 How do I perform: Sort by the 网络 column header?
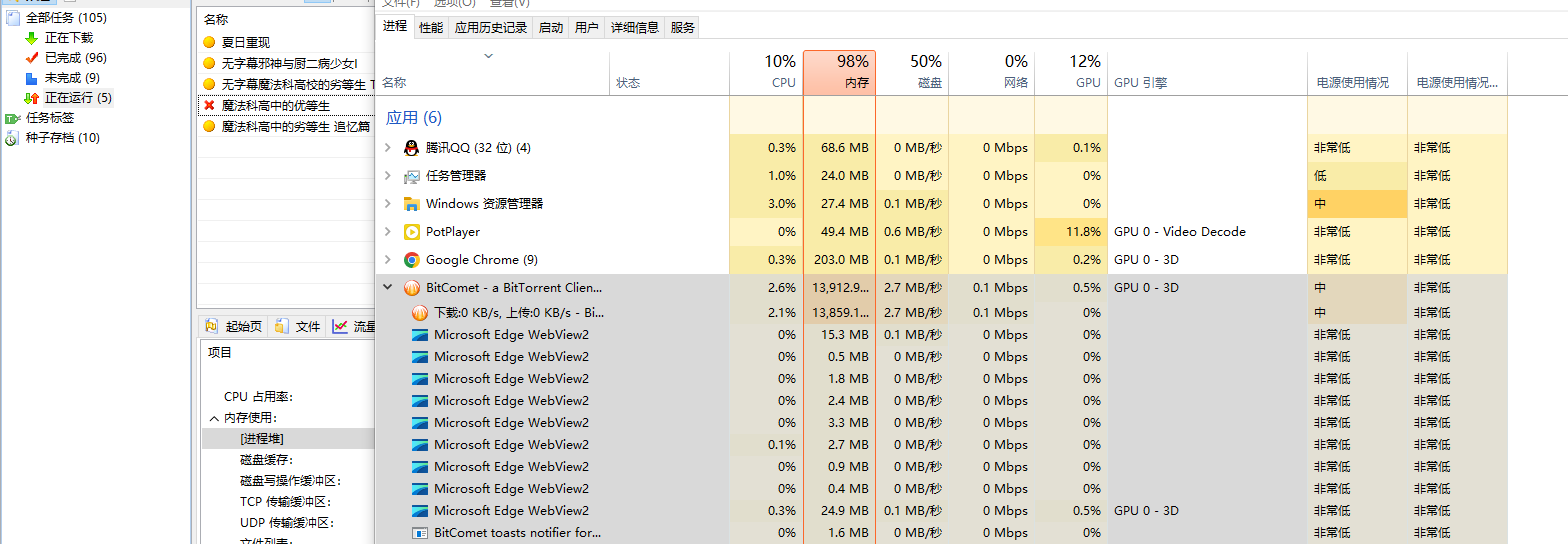click(x=991, y=72)
